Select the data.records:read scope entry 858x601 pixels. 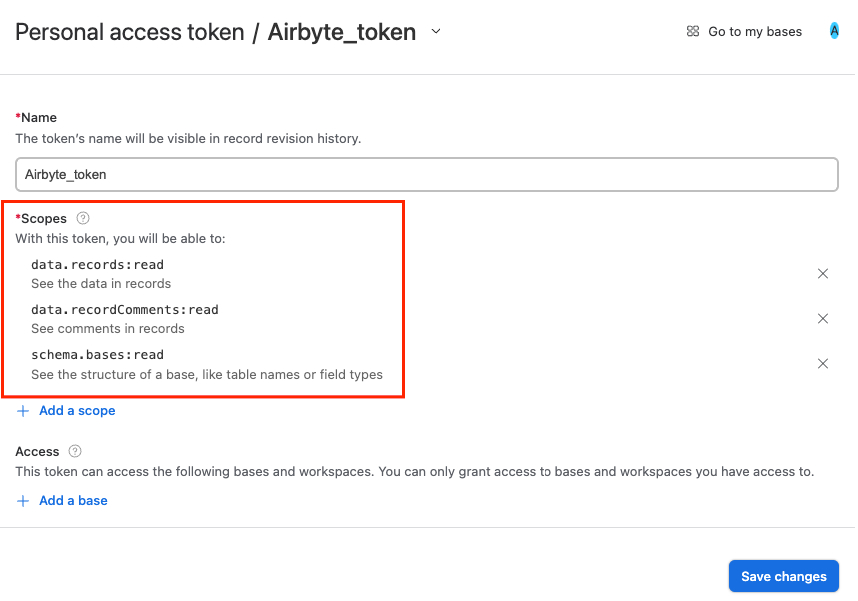[x=97, y=265]
